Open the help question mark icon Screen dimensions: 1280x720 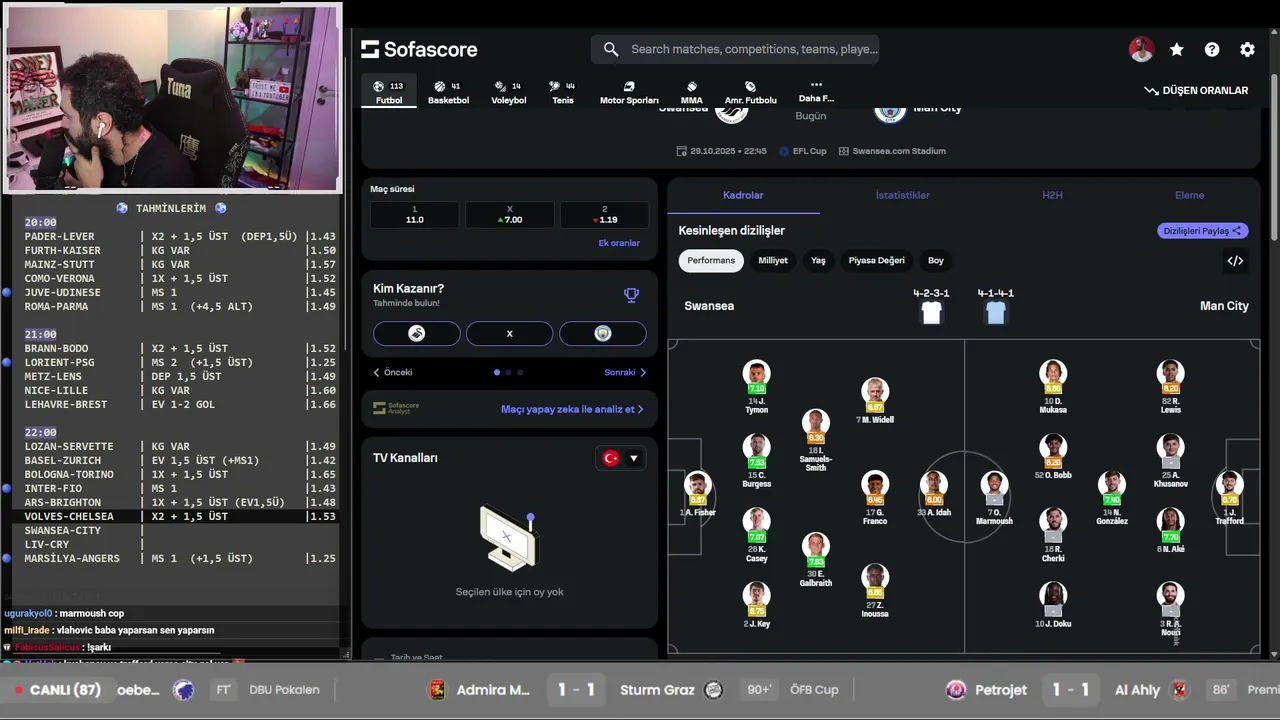click(x=1212, y=49)
